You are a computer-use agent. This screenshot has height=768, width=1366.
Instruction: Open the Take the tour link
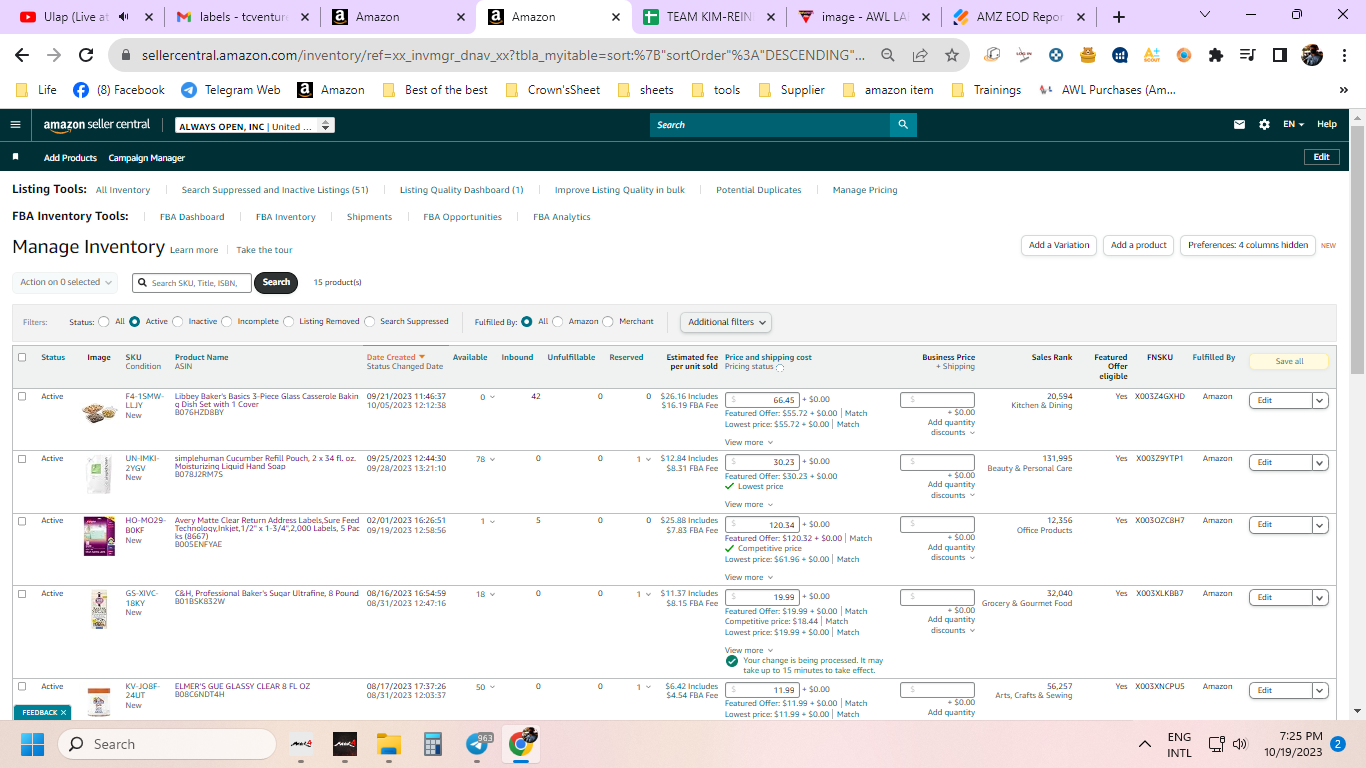point(264,250)
